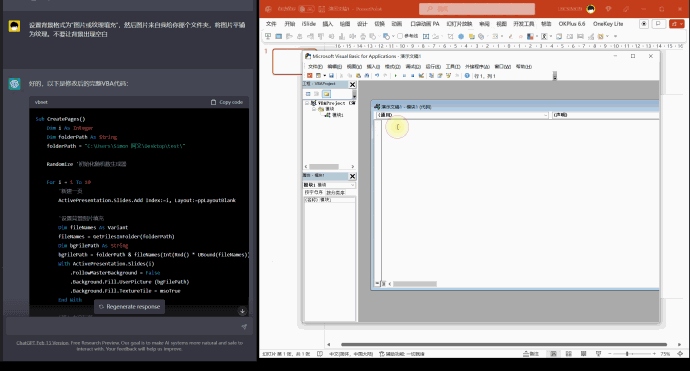690x371 pixels.
Task: Click the zoom out minus button
Action: click(609, 354)
